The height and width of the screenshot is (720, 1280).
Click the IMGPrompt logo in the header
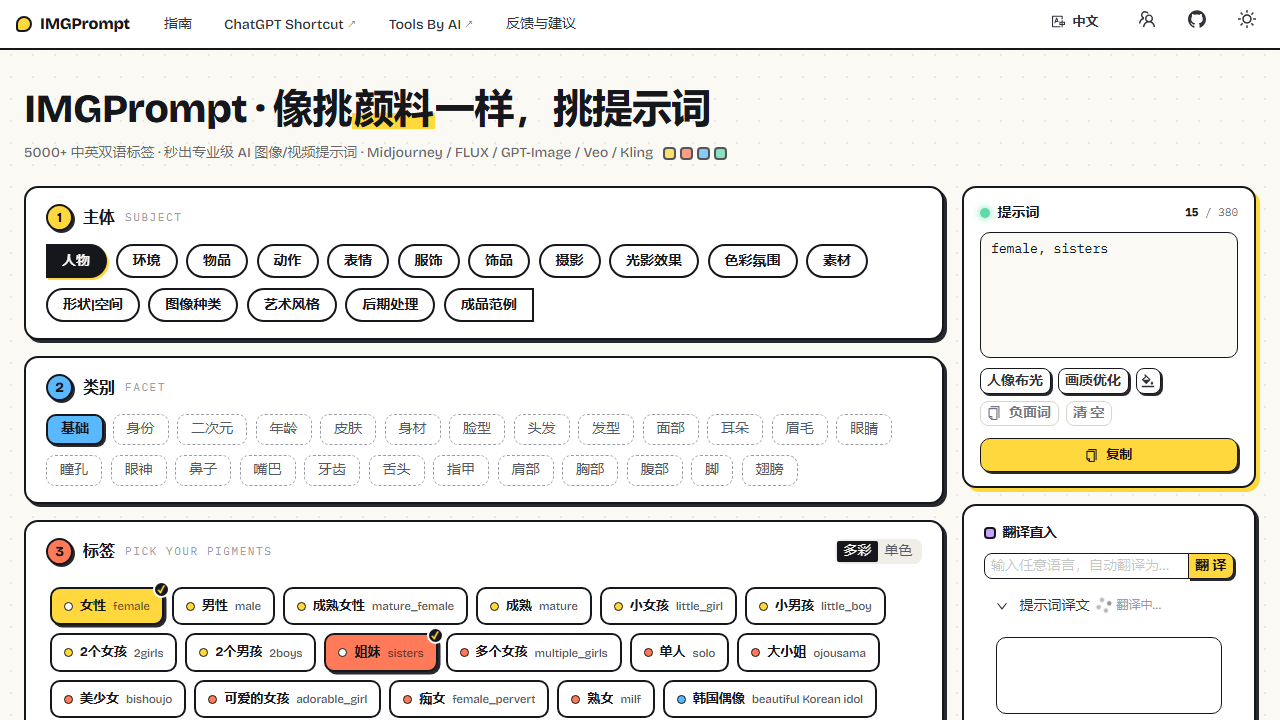pos(73,24)
